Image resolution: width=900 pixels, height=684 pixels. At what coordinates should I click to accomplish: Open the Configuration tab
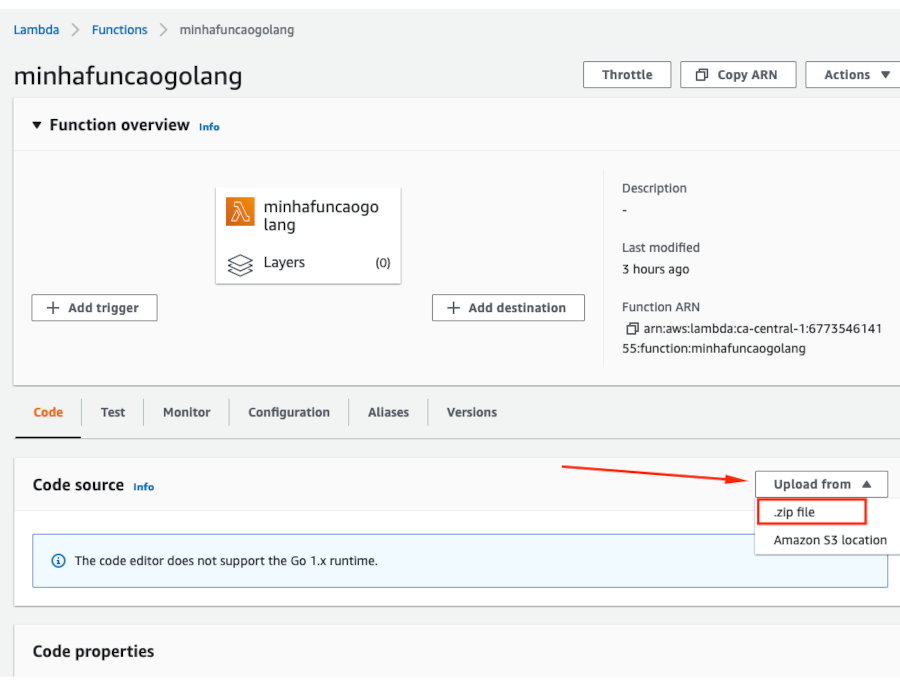tap(288, 412)
